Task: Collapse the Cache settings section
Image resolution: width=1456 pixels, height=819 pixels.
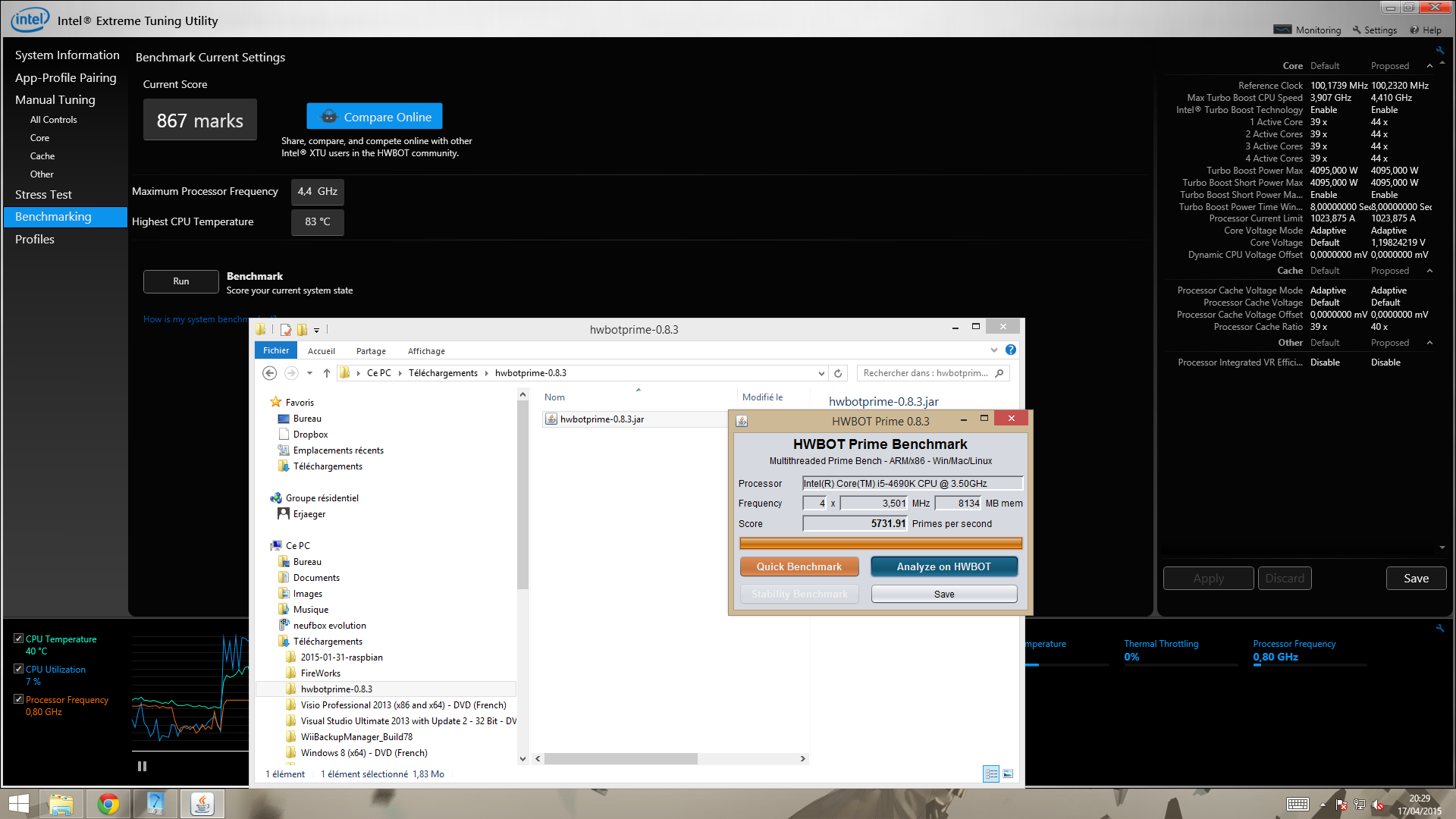Action: 1429,271
